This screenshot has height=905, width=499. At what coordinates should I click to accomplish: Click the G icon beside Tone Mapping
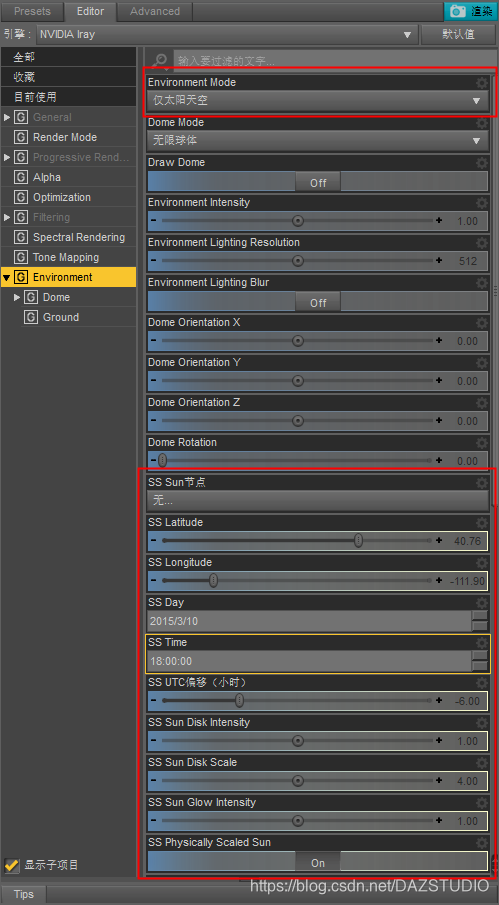21,257
